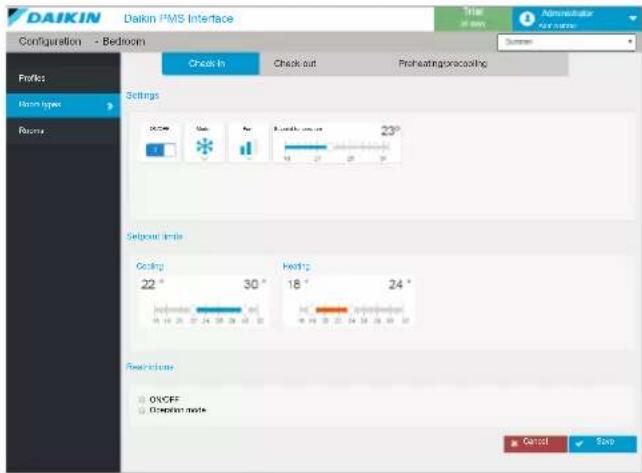Click the Settings section heading

pos(142,95)
